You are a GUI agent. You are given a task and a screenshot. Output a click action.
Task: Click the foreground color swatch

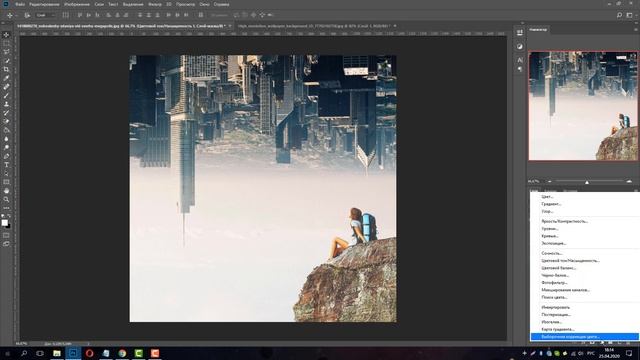click(x=4, y=222)
